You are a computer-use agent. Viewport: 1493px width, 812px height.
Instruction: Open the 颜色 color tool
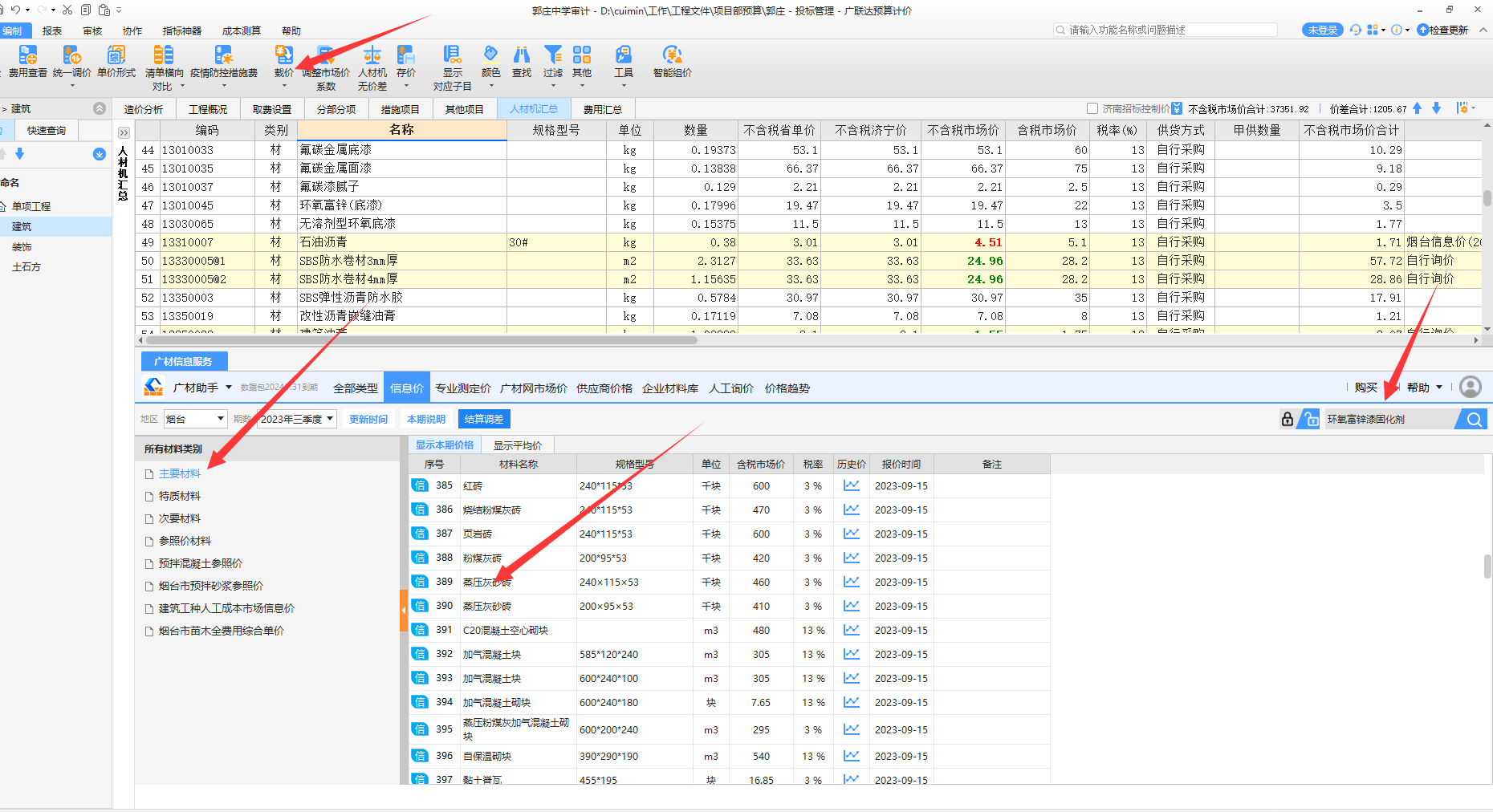(490, 61)
